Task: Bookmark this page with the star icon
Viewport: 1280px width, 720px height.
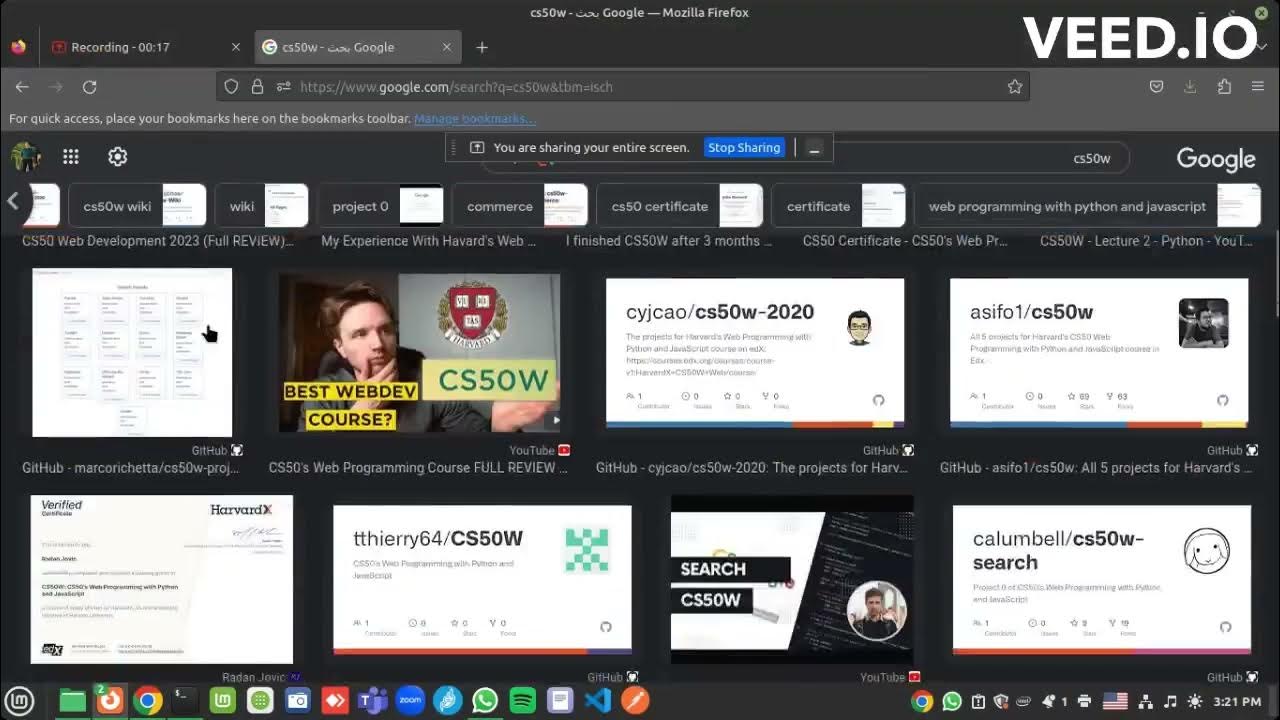Action: pyautogui.click(x=1015, y=87)
